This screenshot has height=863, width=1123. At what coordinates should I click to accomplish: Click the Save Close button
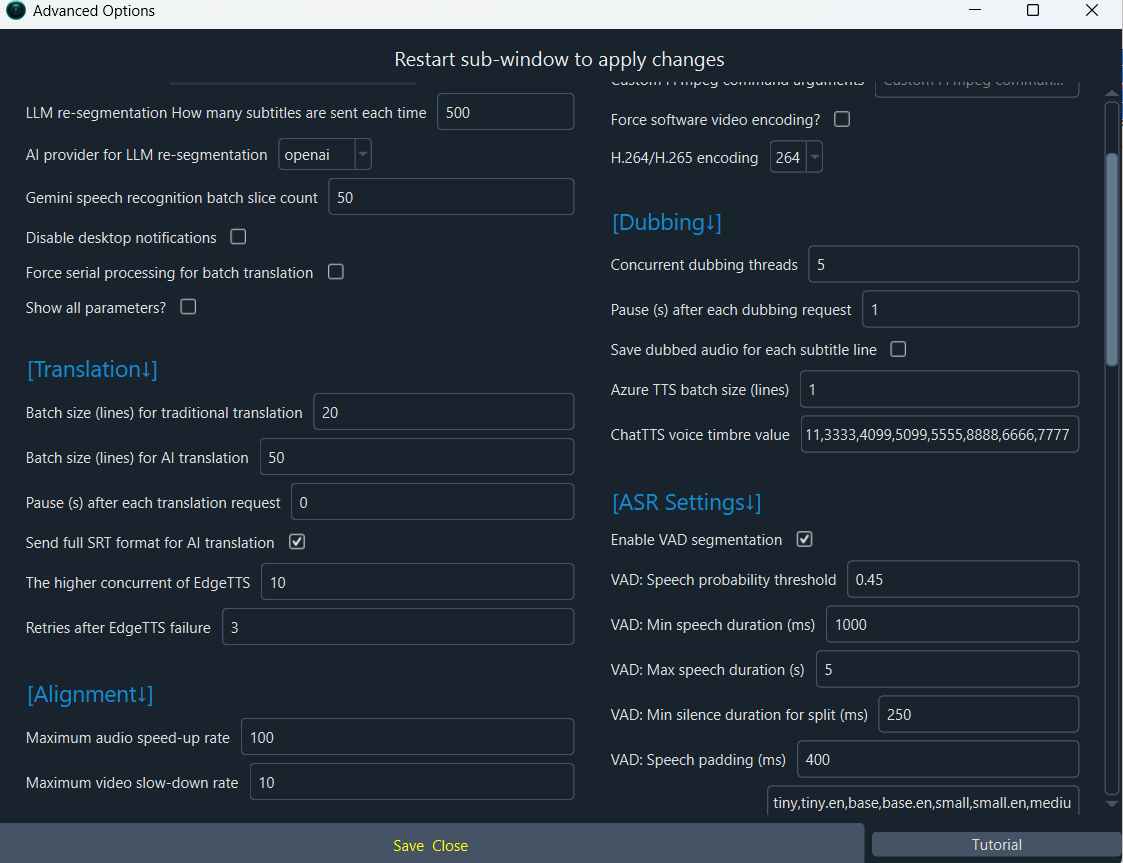click(430, 845)
